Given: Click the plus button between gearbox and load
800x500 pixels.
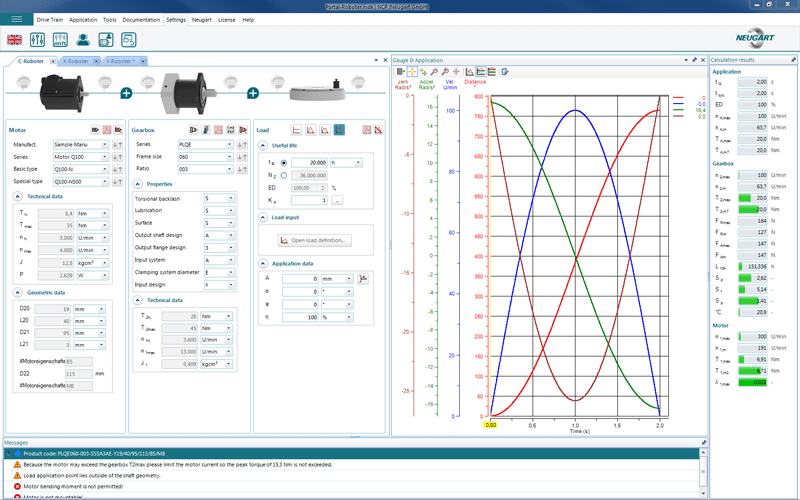Looking at the screenshot, I should click(x=253, y=93).
